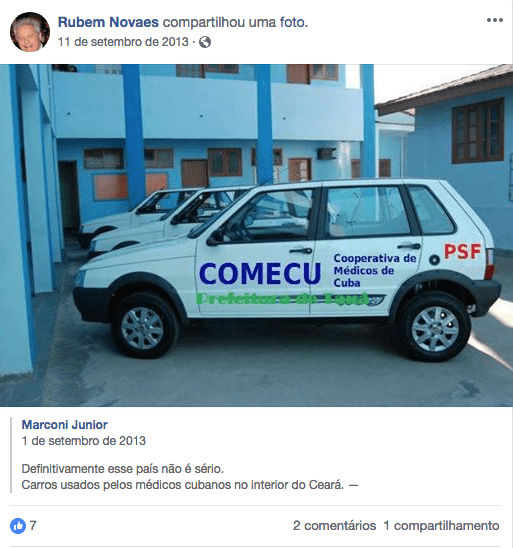Show the 2 comentários list
Screen dimensions: 513x548
point(334,526)
